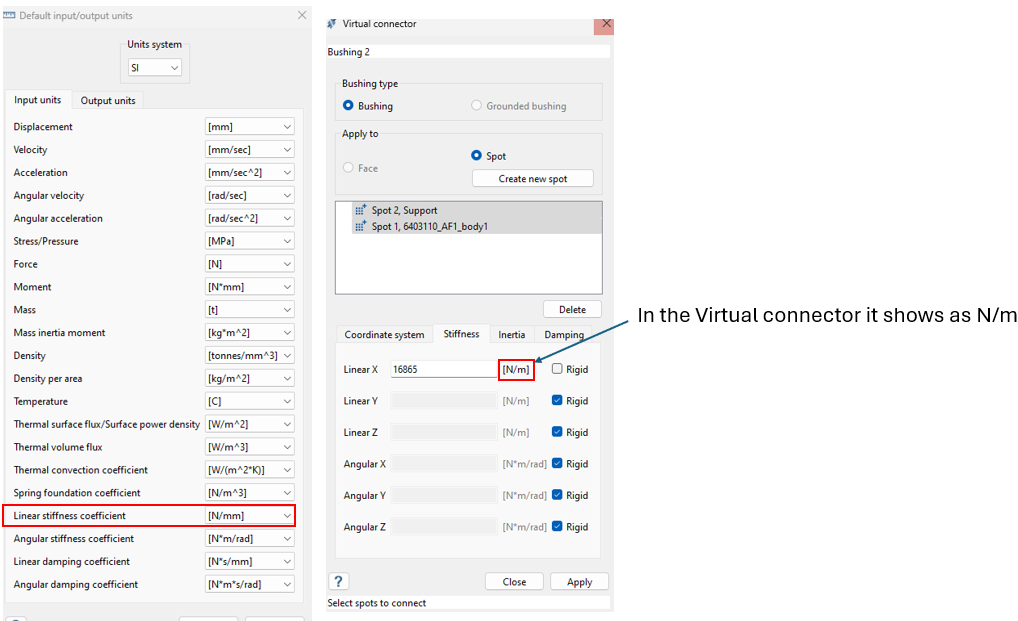Screen dimensions: 1018x621
Task: Toggle the Rigid checkbox for Linear X
Action: coord(557,369)
